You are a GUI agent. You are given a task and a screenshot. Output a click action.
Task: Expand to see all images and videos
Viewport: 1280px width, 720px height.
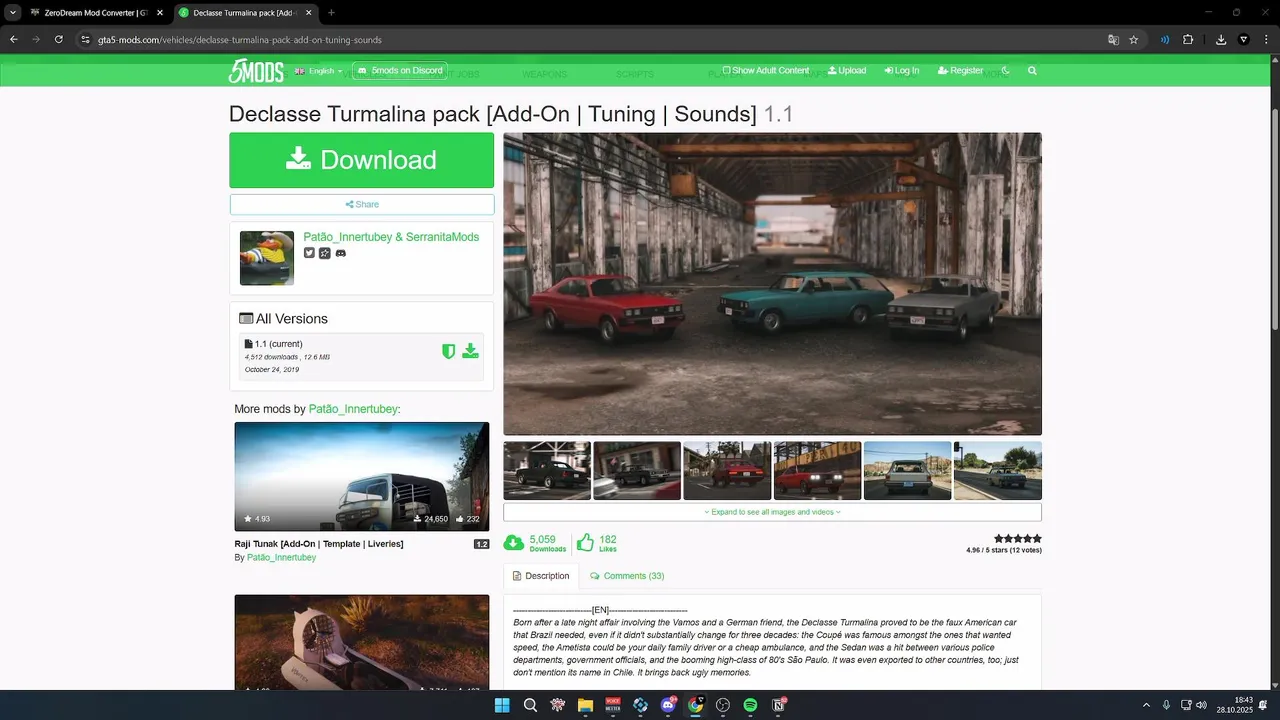(772, 512)
